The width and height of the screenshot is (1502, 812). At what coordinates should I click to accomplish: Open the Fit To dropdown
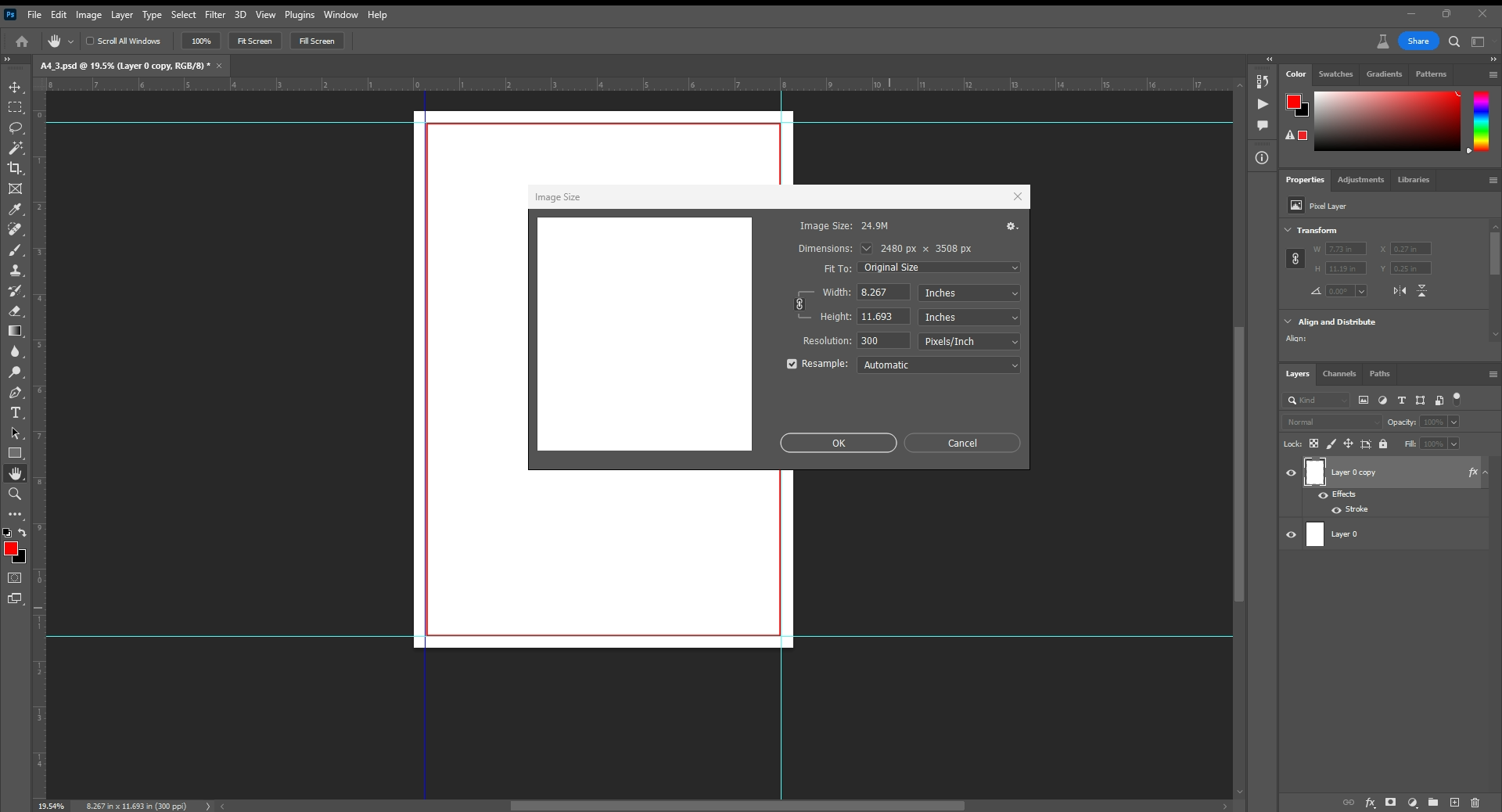tap(938, 268)
